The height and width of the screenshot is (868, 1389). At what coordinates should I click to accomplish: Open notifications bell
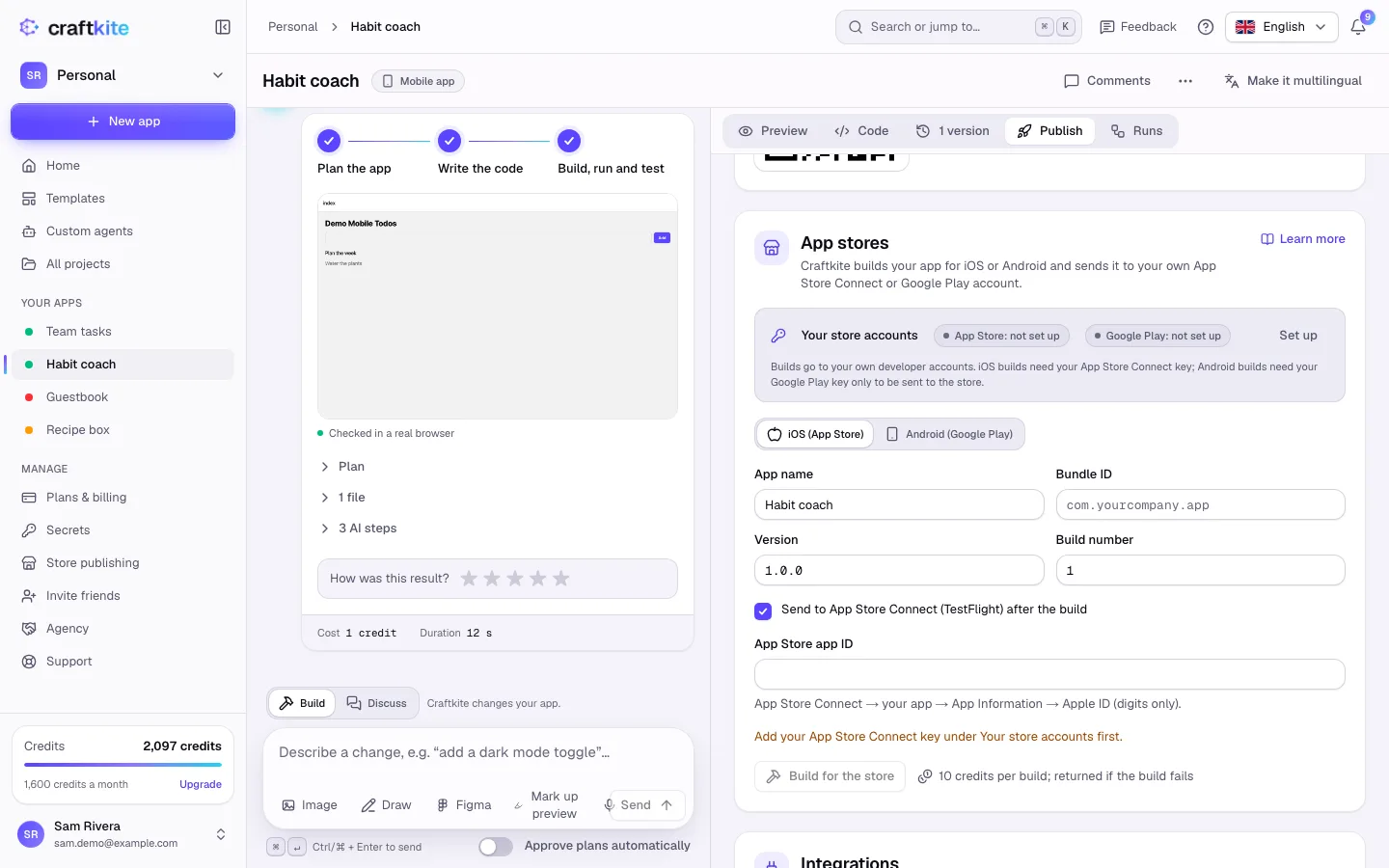pos(1358,27)
